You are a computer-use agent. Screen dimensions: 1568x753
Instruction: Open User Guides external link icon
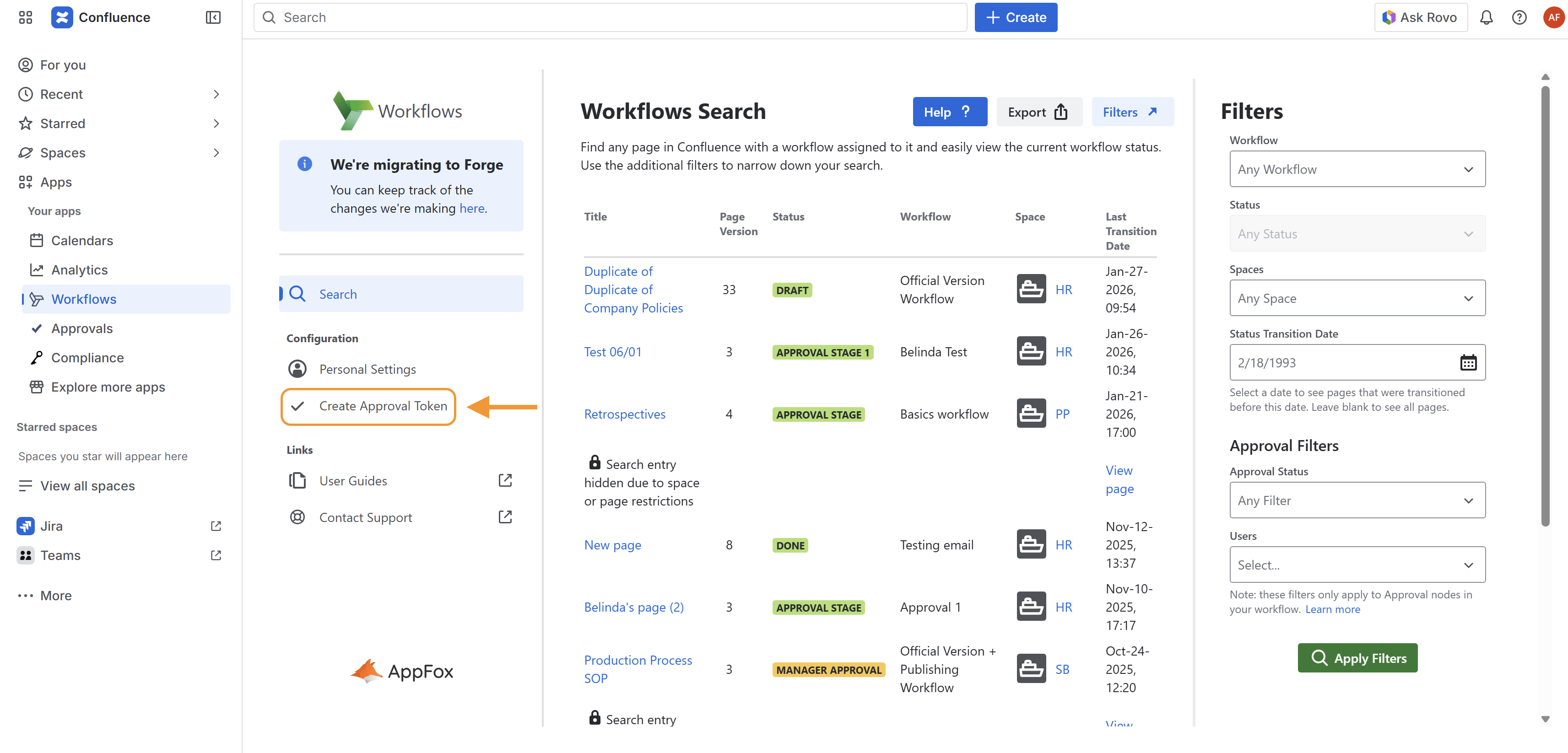(505, 480)
